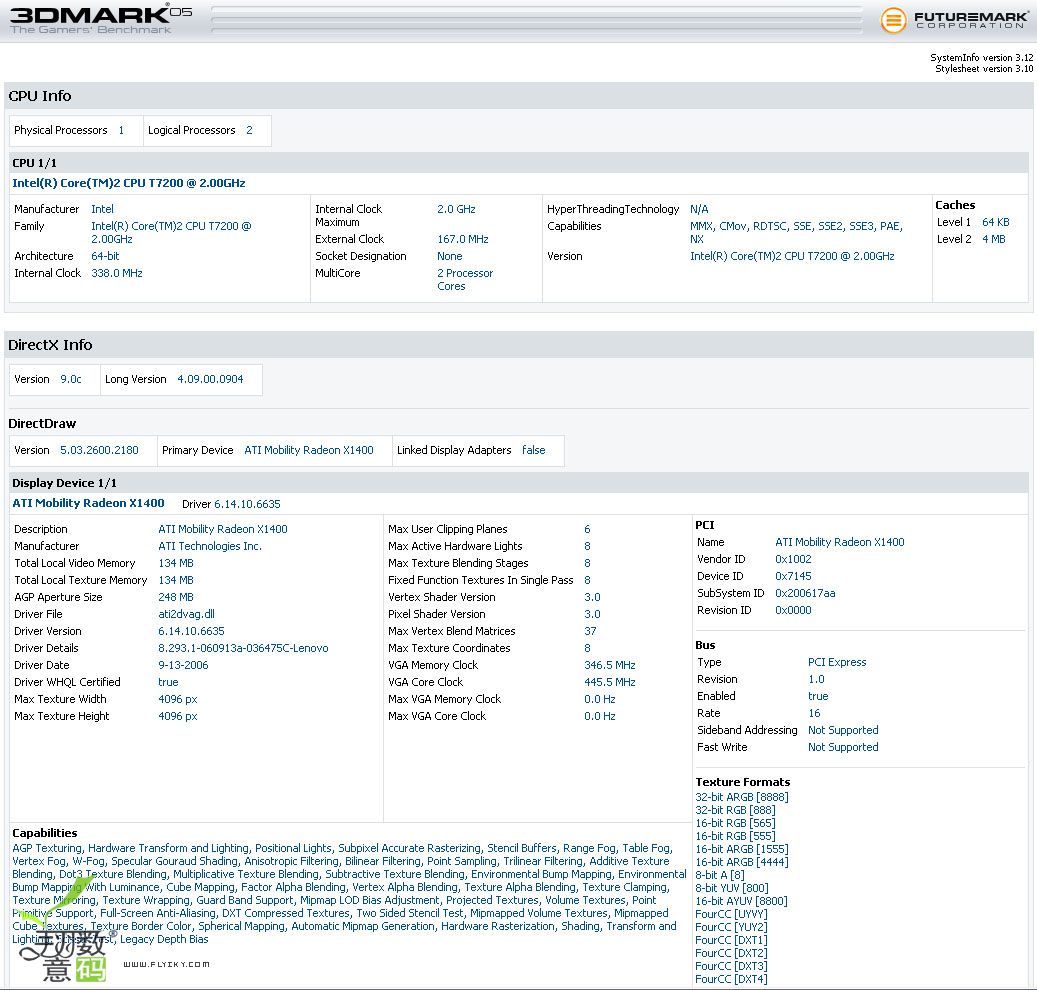Select the DirectX Info section heading
The image size is (1037, 990).
[x=50, y=345]
